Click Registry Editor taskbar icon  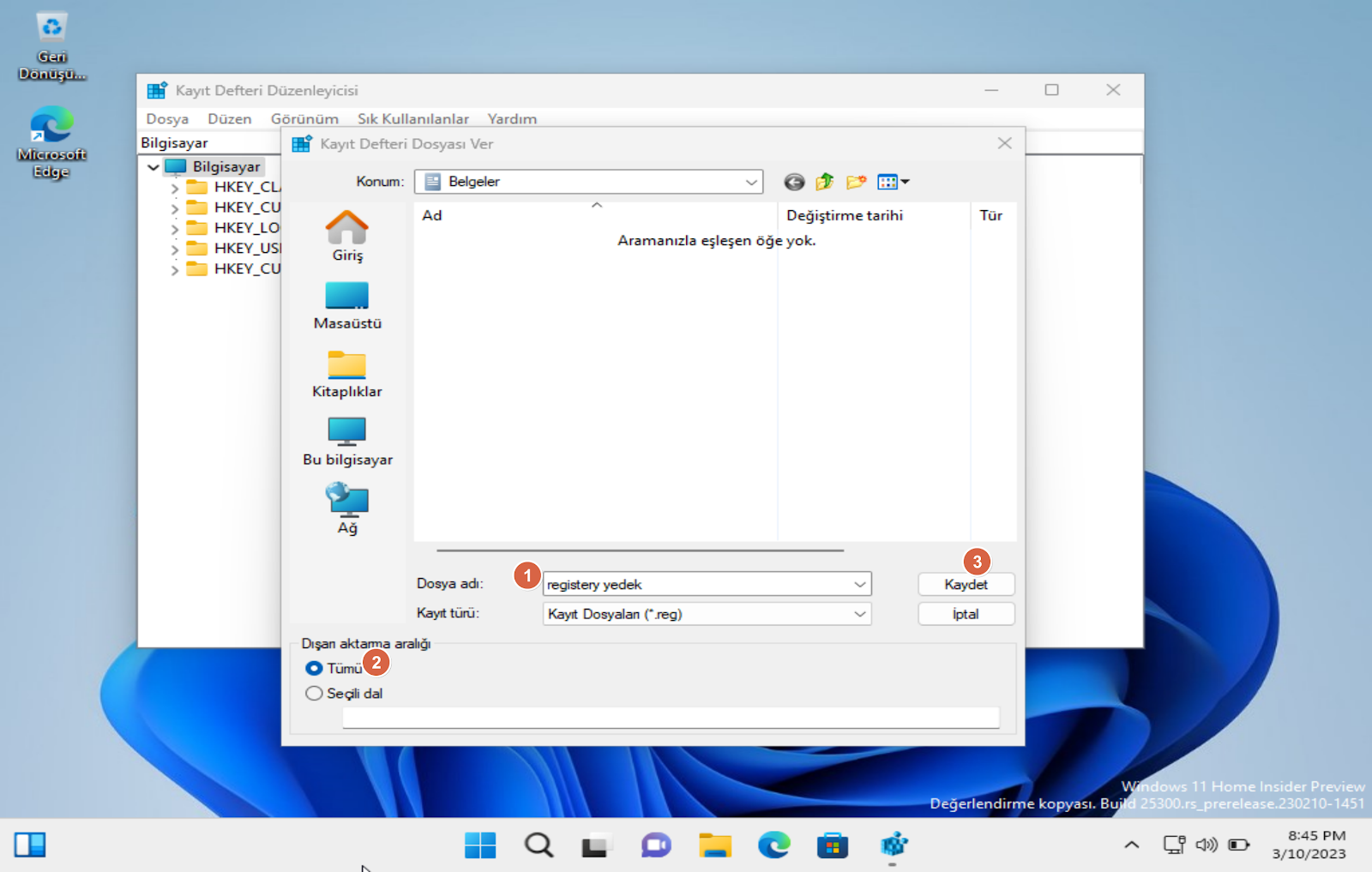(893, 845)
